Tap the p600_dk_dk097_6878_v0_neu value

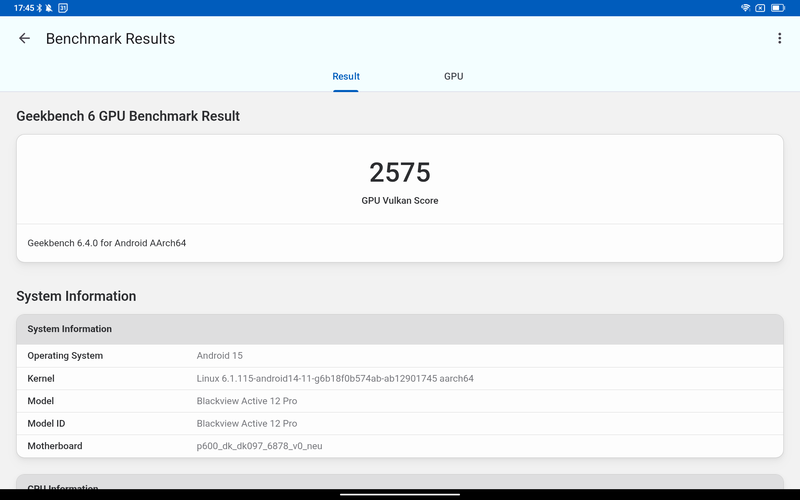coord(259,446)
